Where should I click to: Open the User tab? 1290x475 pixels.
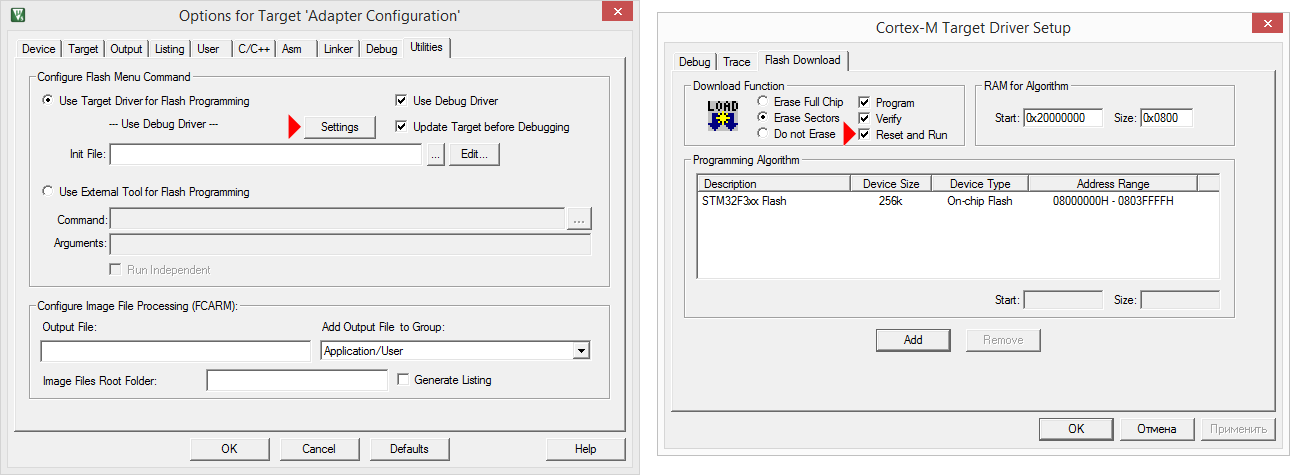(x=208, y=49)
